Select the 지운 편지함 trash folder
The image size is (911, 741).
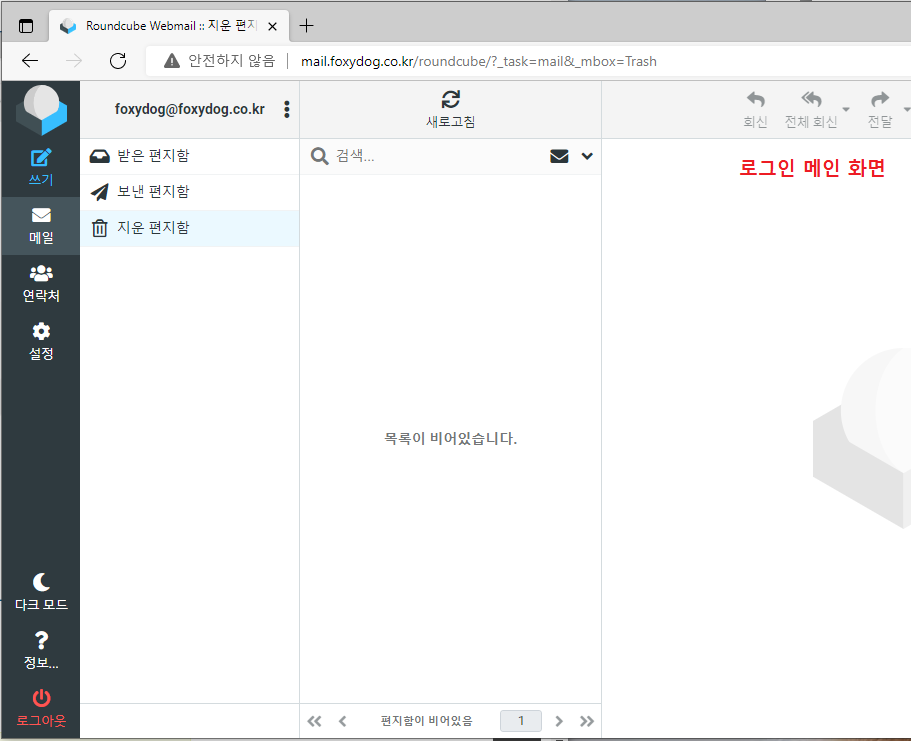(189, 228)
